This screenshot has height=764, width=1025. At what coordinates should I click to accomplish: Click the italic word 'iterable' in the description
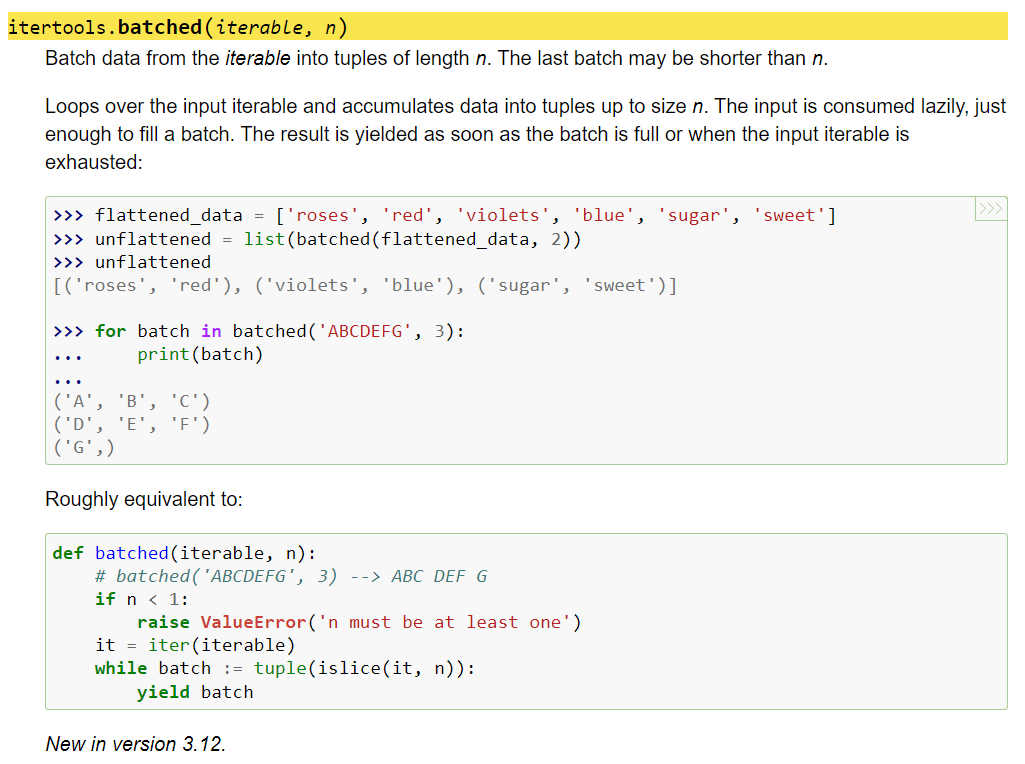257,58
